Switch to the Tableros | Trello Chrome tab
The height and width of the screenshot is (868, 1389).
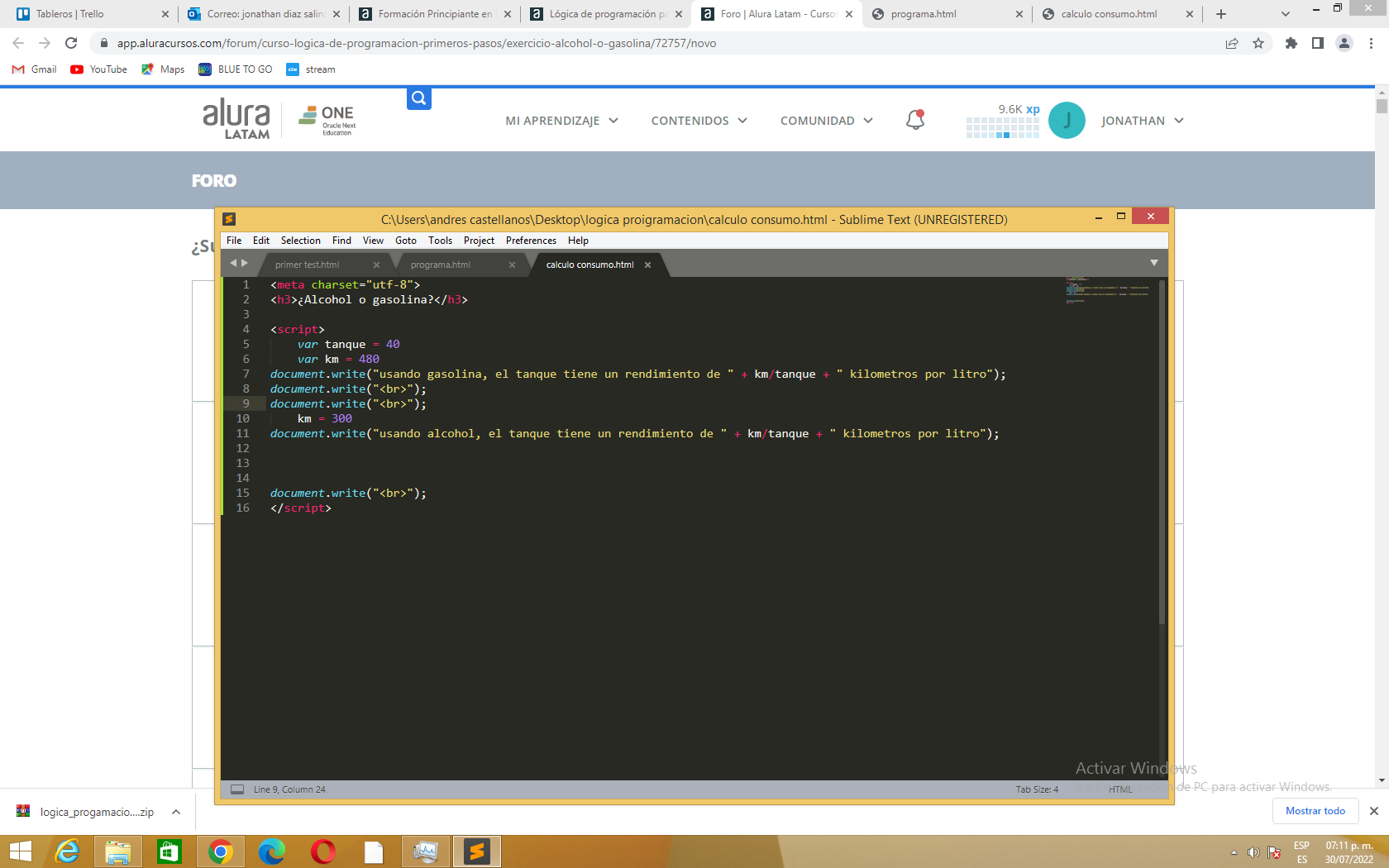pyautogui.click(x=91, y=14)
